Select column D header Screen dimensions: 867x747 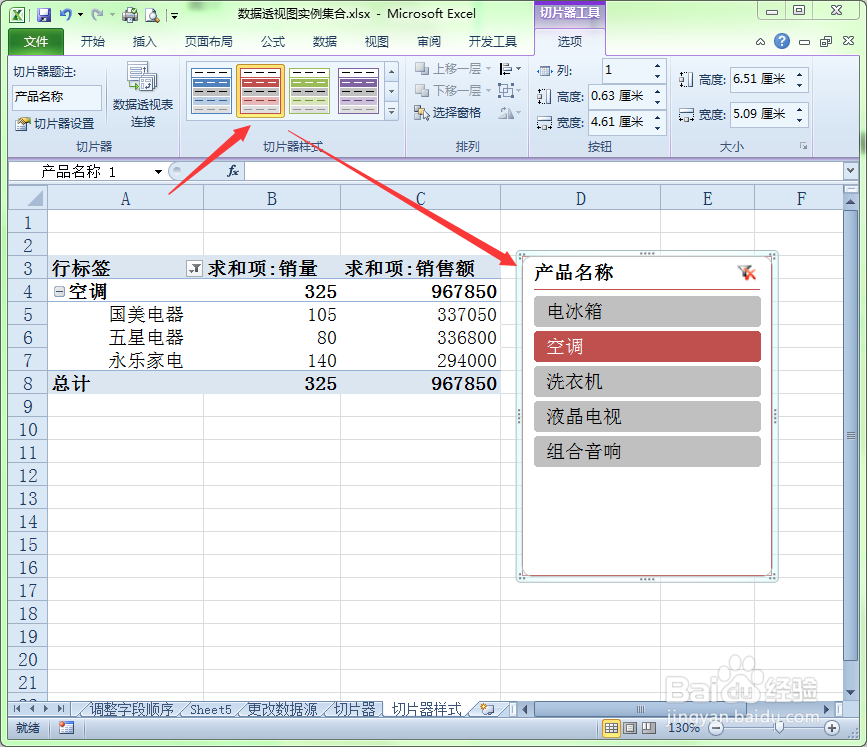coord(580,198)
